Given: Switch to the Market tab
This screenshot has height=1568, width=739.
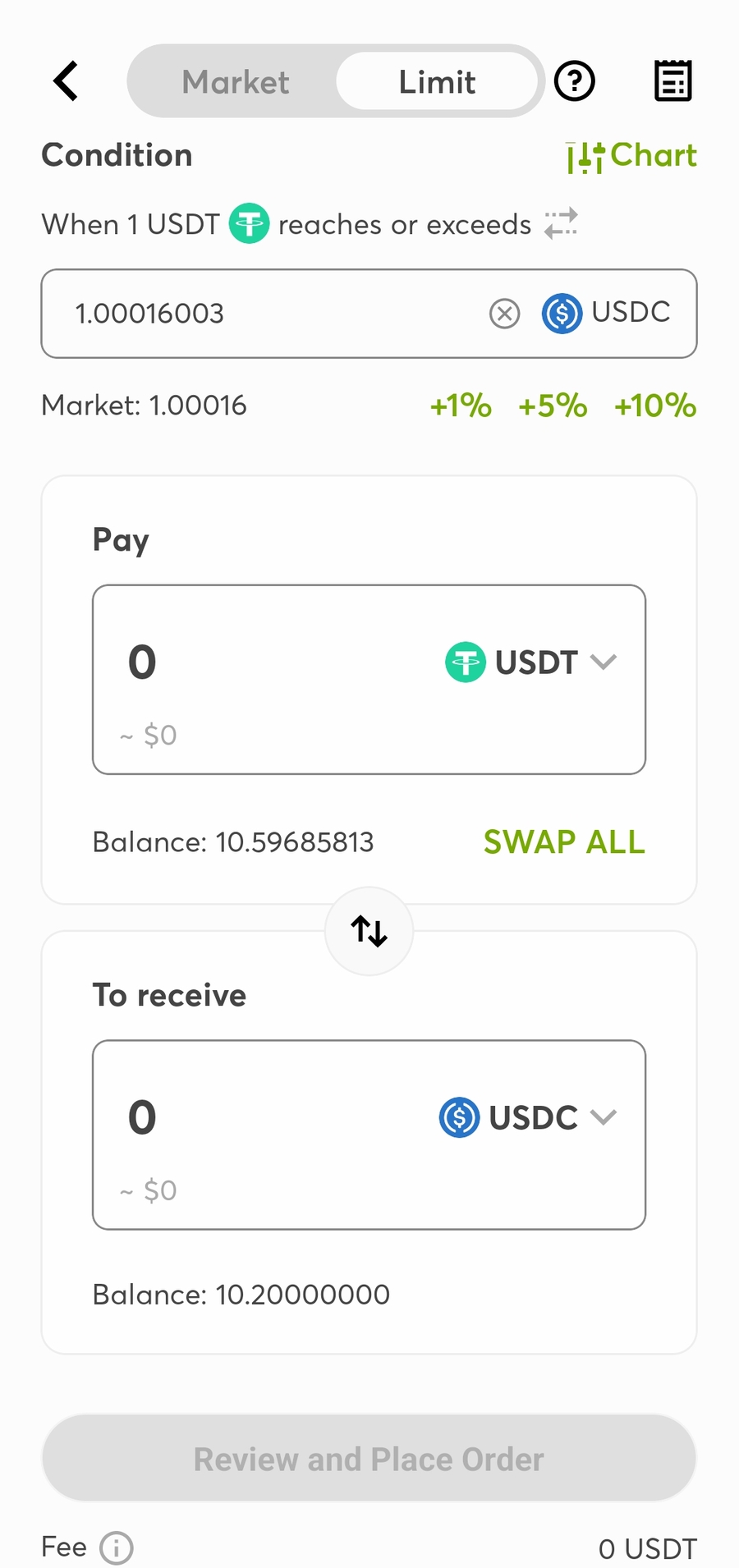Looking at the screenshot, I should (236, 82).
